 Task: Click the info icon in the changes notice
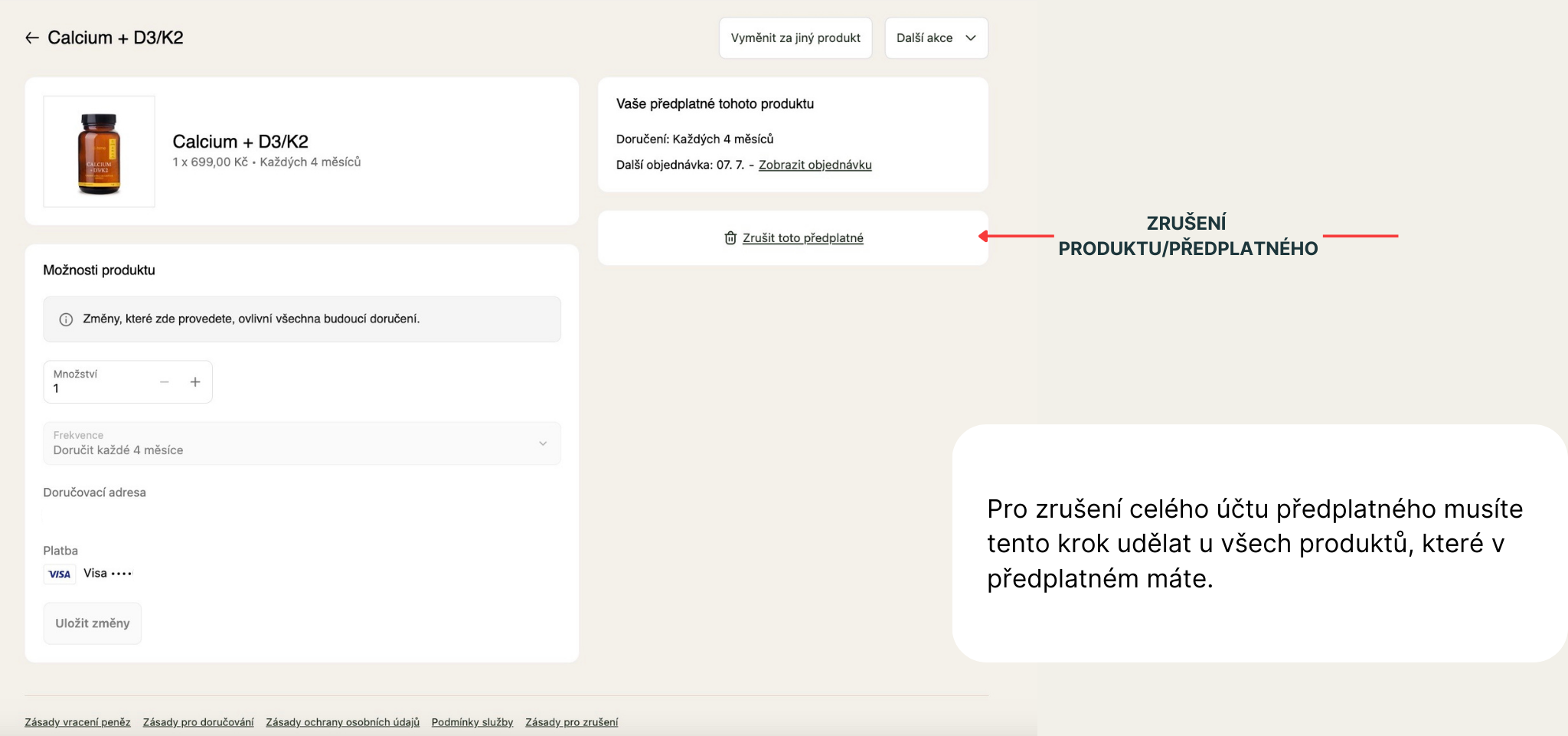pos(67,319)
